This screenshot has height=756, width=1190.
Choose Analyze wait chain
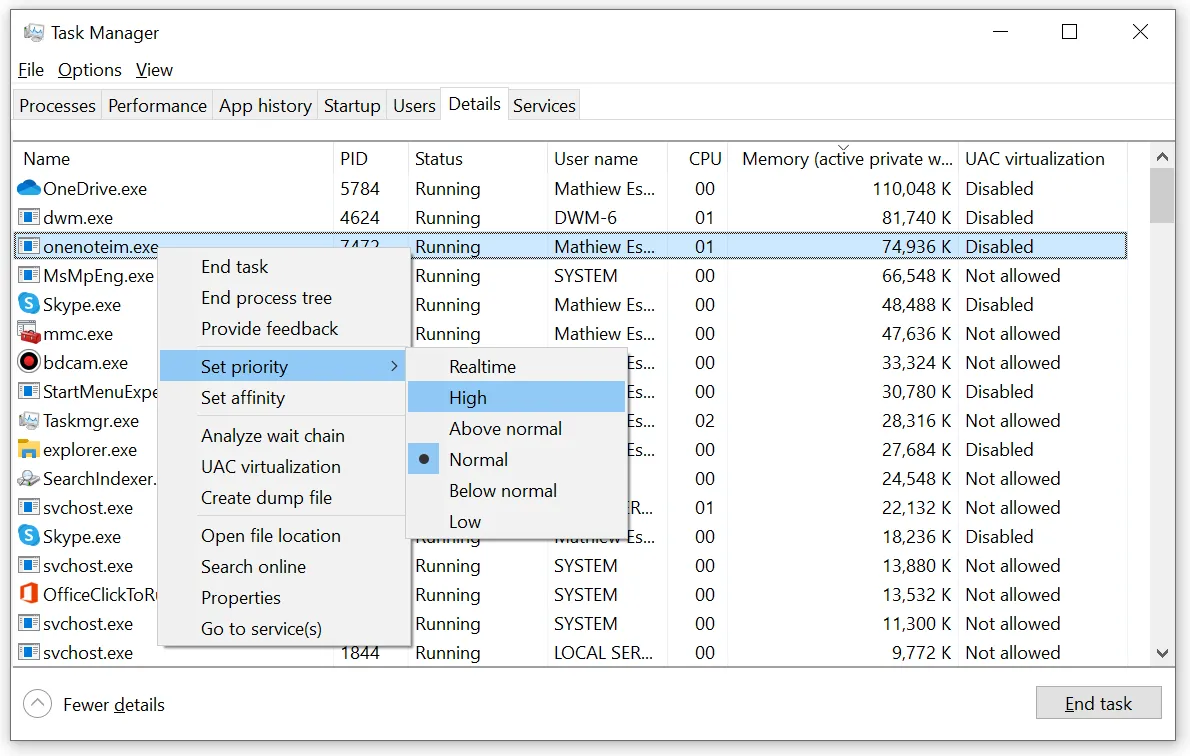282,436
